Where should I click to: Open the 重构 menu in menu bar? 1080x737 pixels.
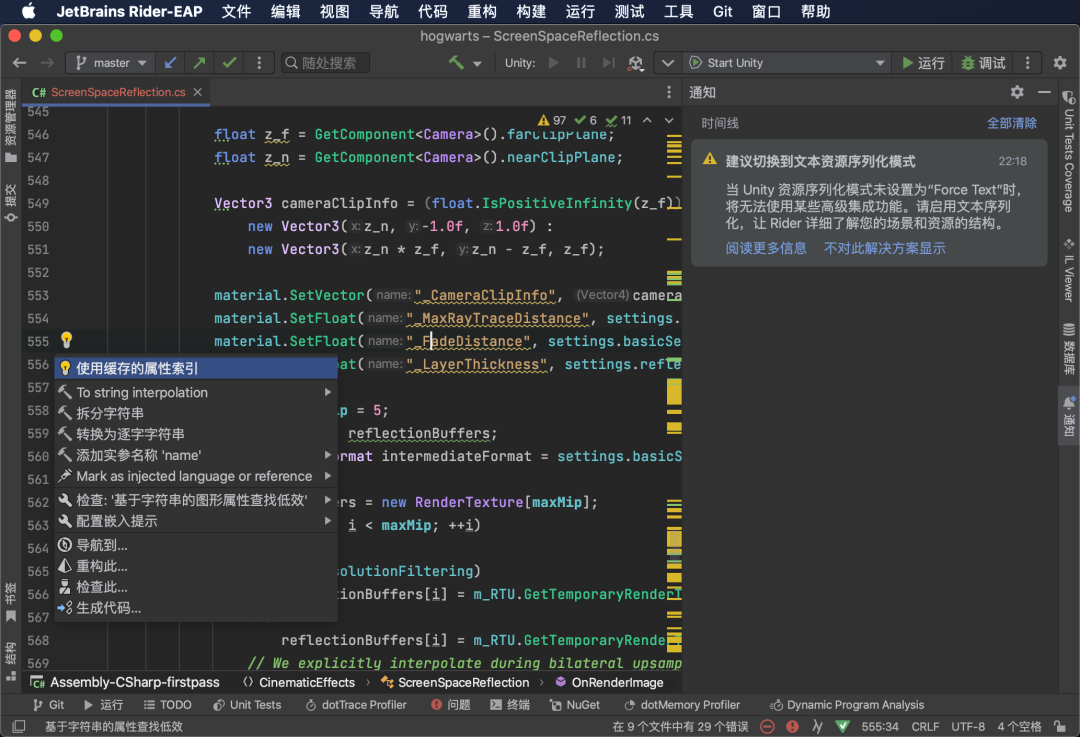tap(481, 11)
